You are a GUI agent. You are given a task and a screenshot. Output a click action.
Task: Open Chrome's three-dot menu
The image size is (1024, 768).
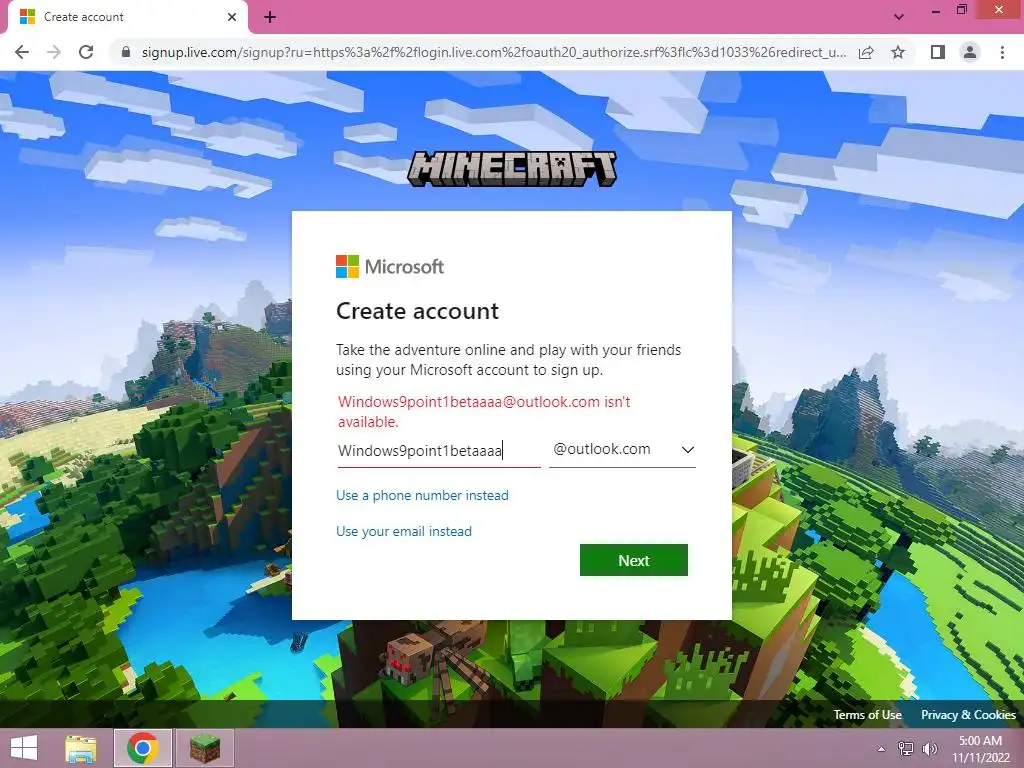pos(1002,52)
